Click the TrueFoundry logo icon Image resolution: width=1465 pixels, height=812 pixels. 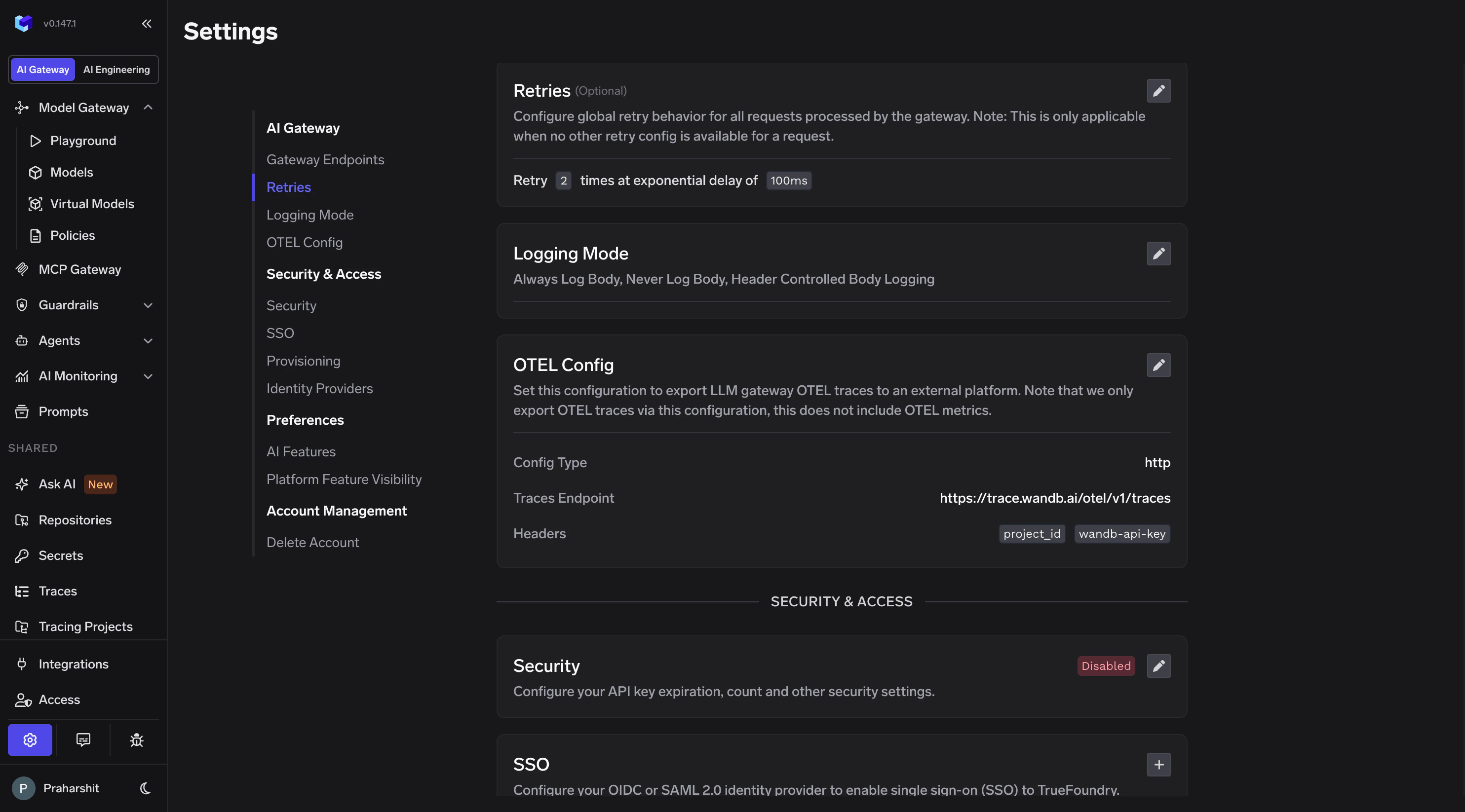(23, 23)
